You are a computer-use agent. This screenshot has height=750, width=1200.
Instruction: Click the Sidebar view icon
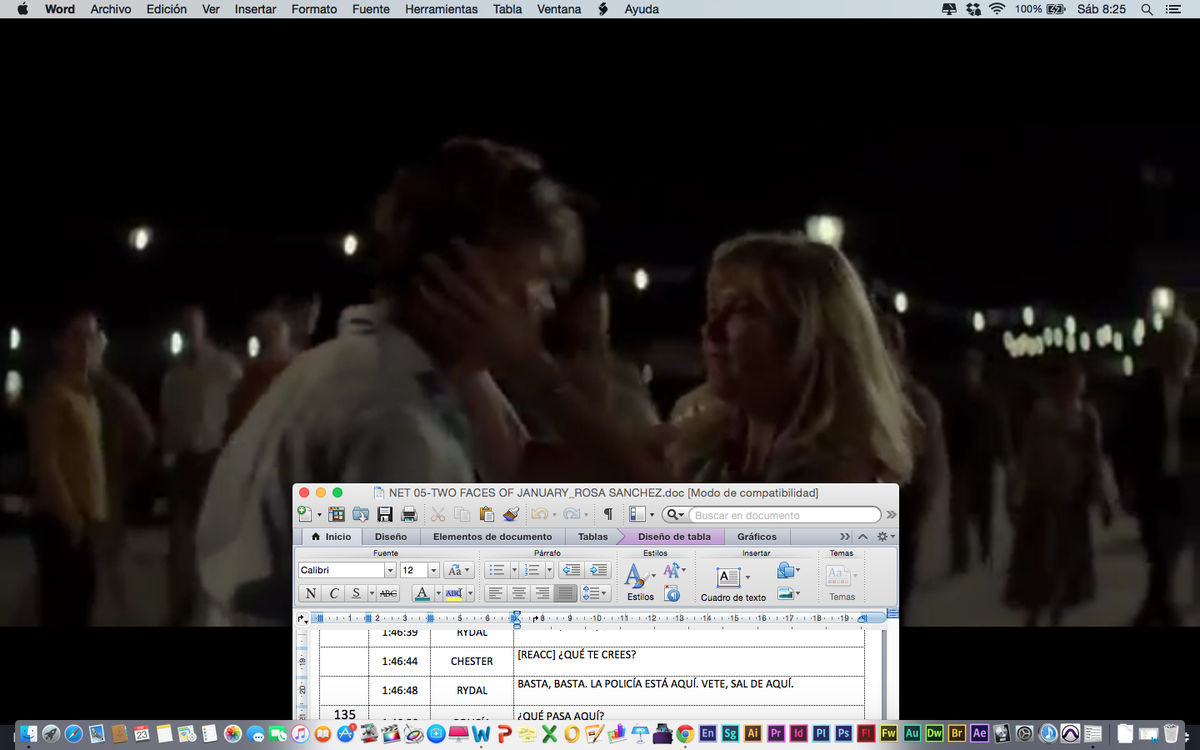(637, 514)
